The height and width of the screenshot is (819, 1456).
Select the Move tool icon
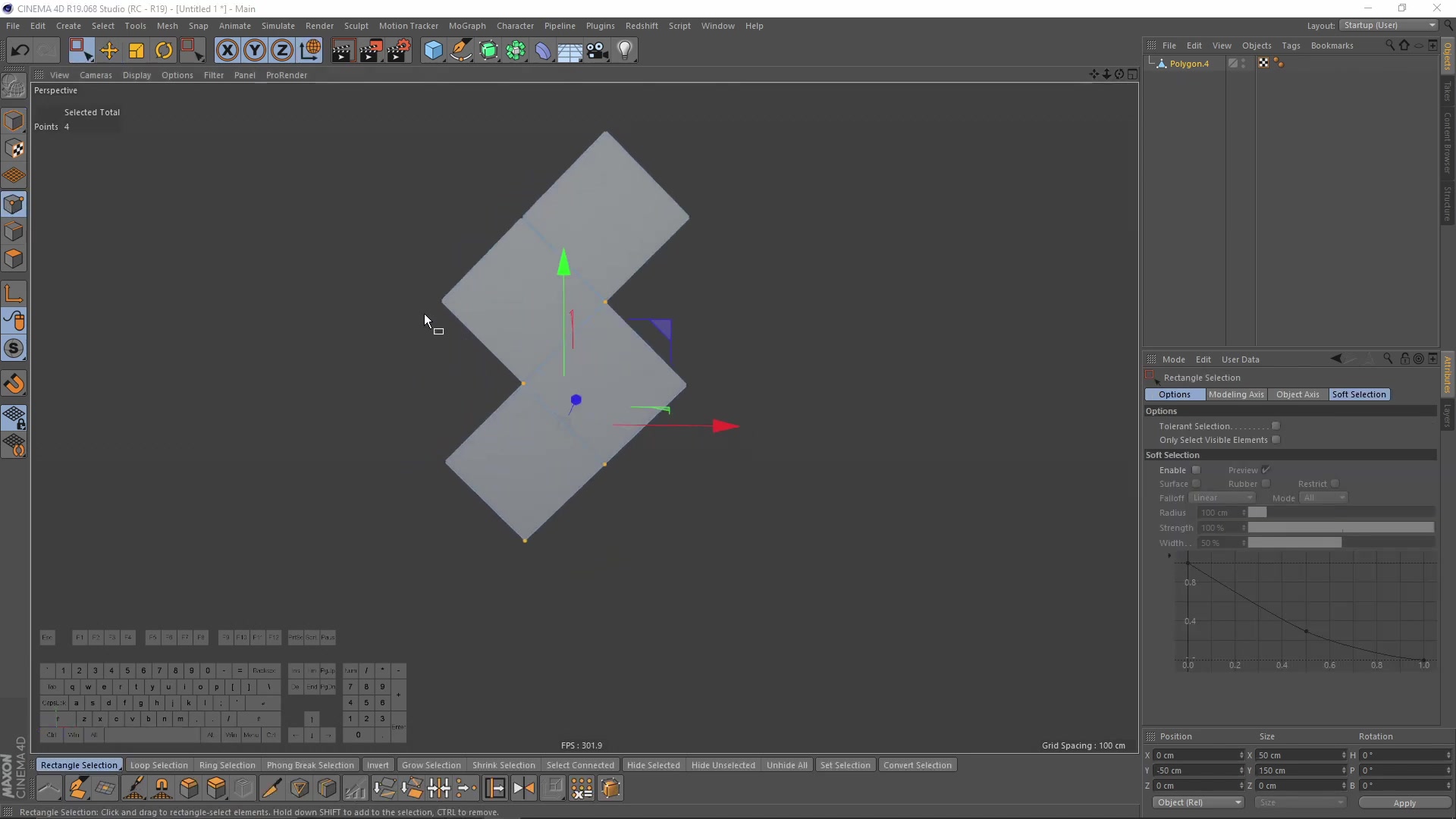click(109, 51)
